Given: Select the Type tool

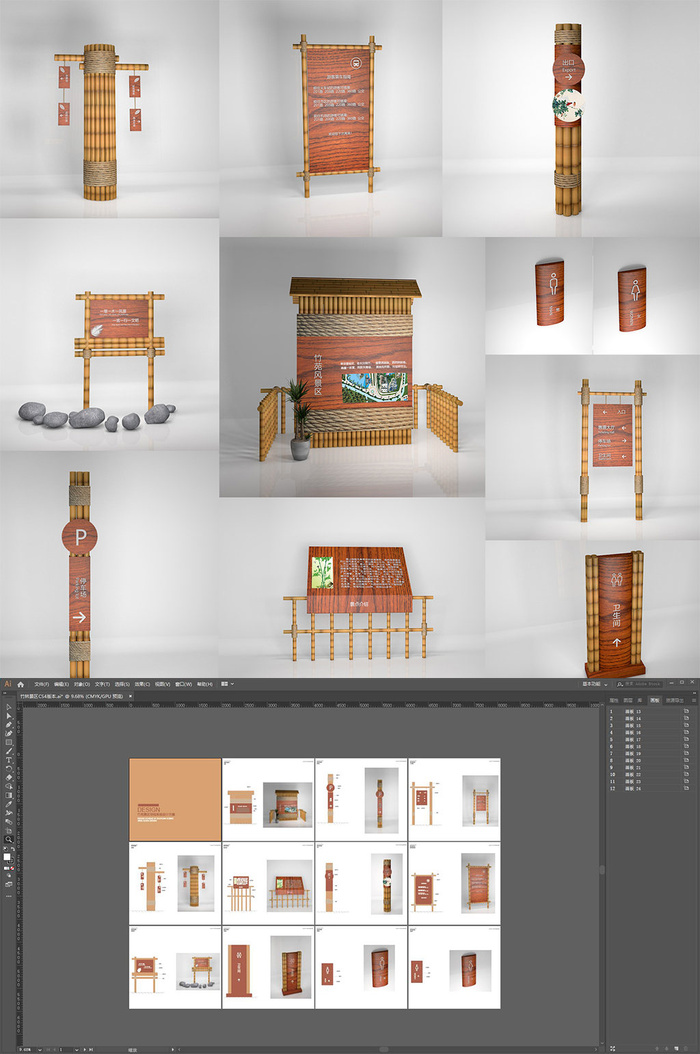Looking at the screenshot, I should tap(8, 760).
